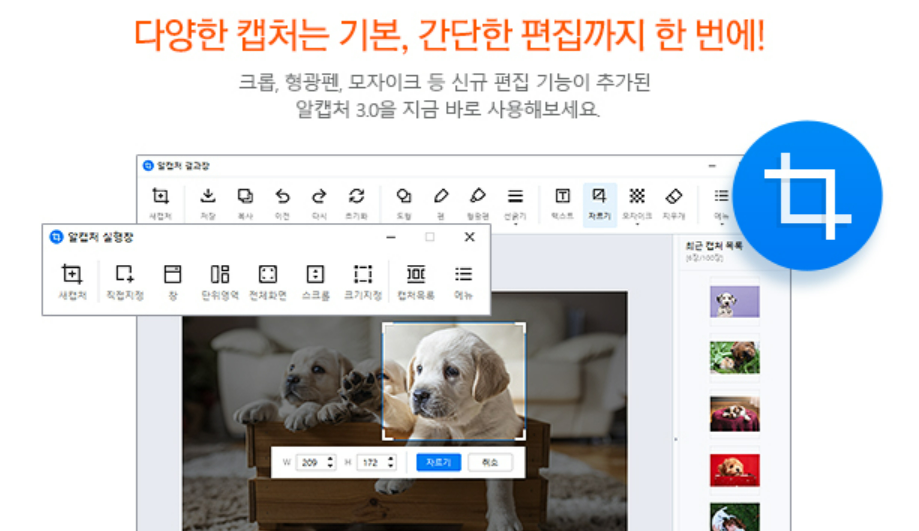Select the puppy on maroon cushion thumbnail
Image resolution: width=919 pixels, height=531 pixels.
734,414
